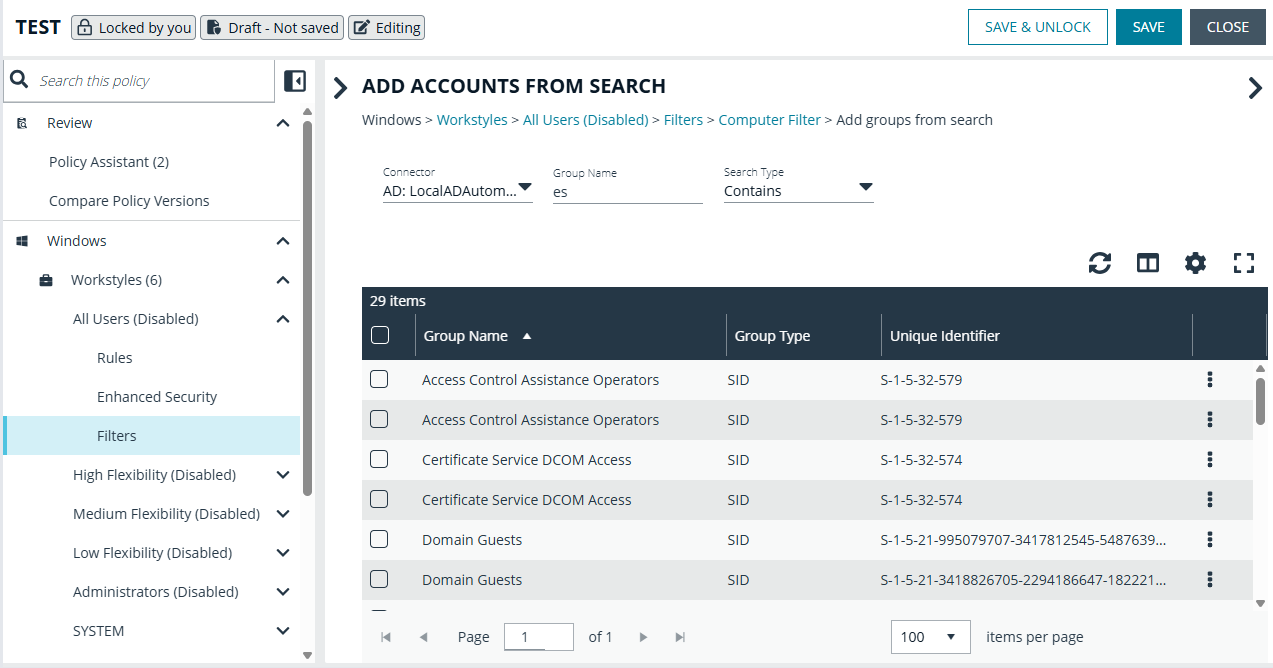The image size is (1273, 668).
Task: Click the Windows logo icon in tree
Action: [22, 241]
